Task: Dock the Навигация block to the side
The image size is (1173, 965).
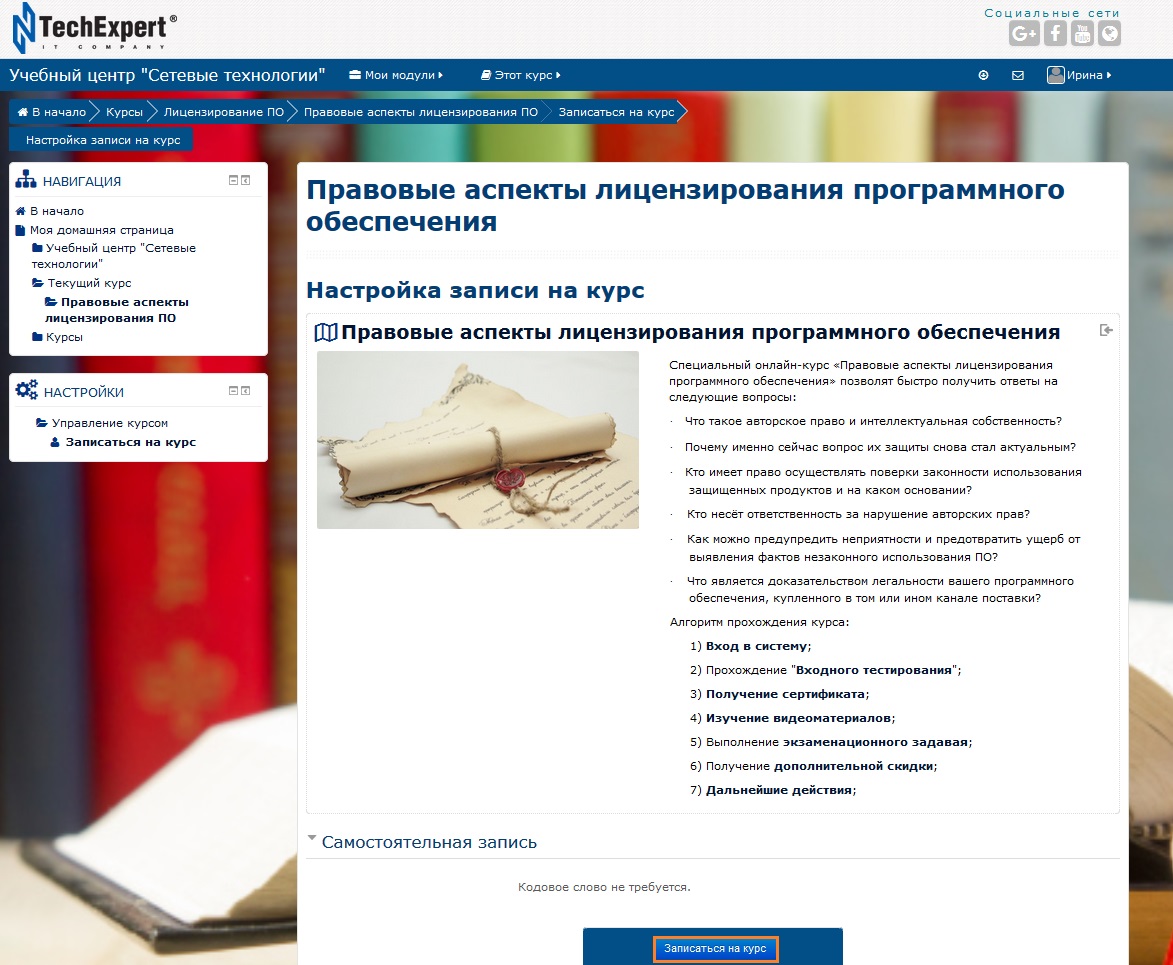Action: point(245,180)
